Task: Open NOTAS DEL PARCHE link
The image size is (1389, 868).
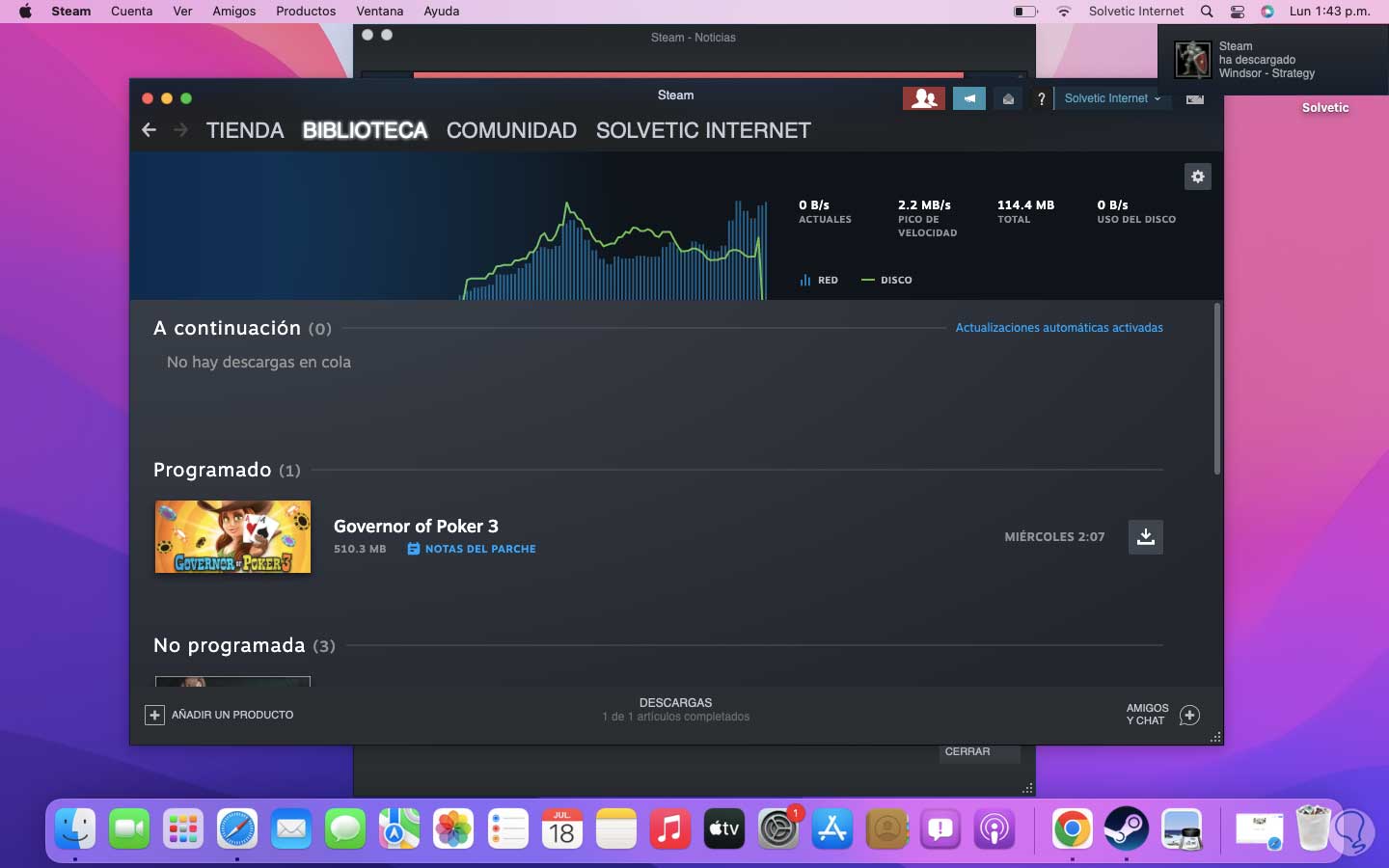Action: coord(480,549)
